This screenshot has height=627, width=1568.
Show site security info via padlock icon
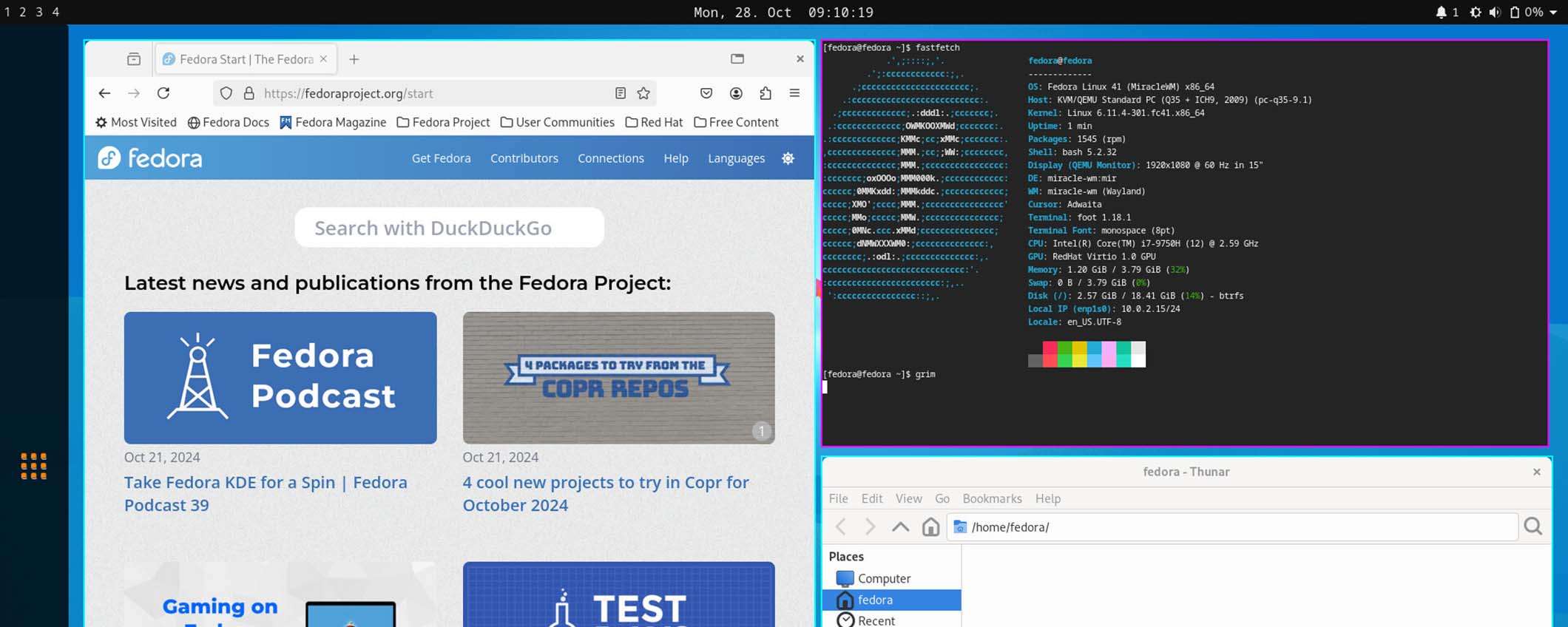(x=249, y=93)
